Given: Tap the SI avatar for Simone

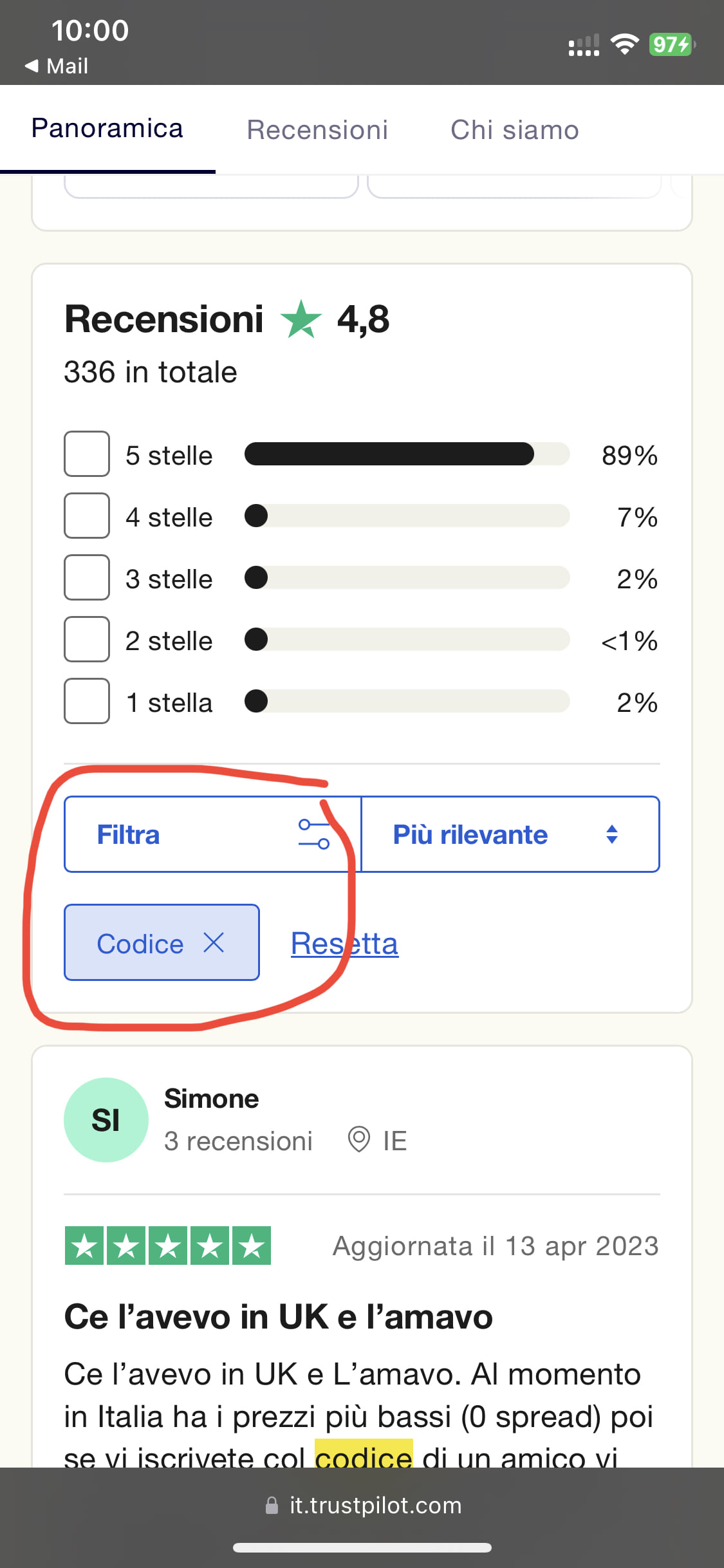Looking at the screenshot, I should click(106, 1120).
